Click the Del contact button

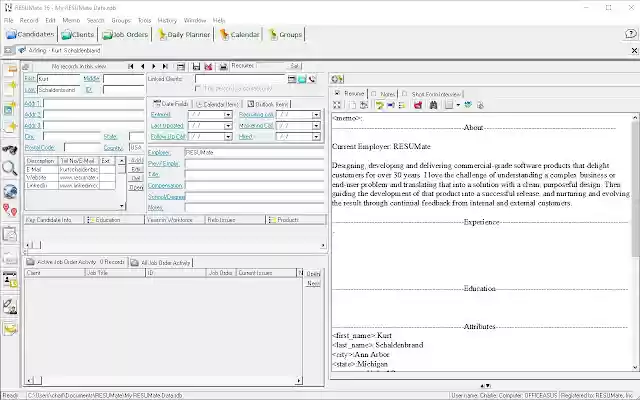pos(136,178)
